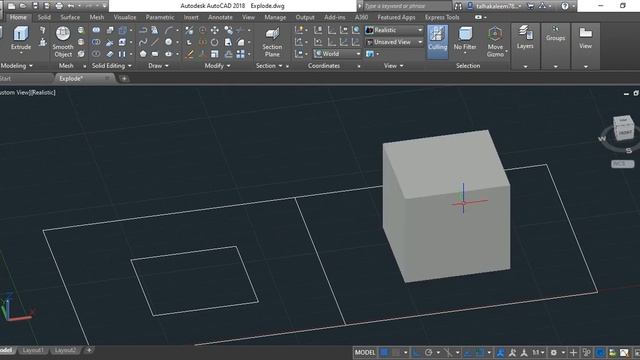The height and width of the screenshot is (360, 640).
Task: Add new layout with plus button
Action: 89,350
